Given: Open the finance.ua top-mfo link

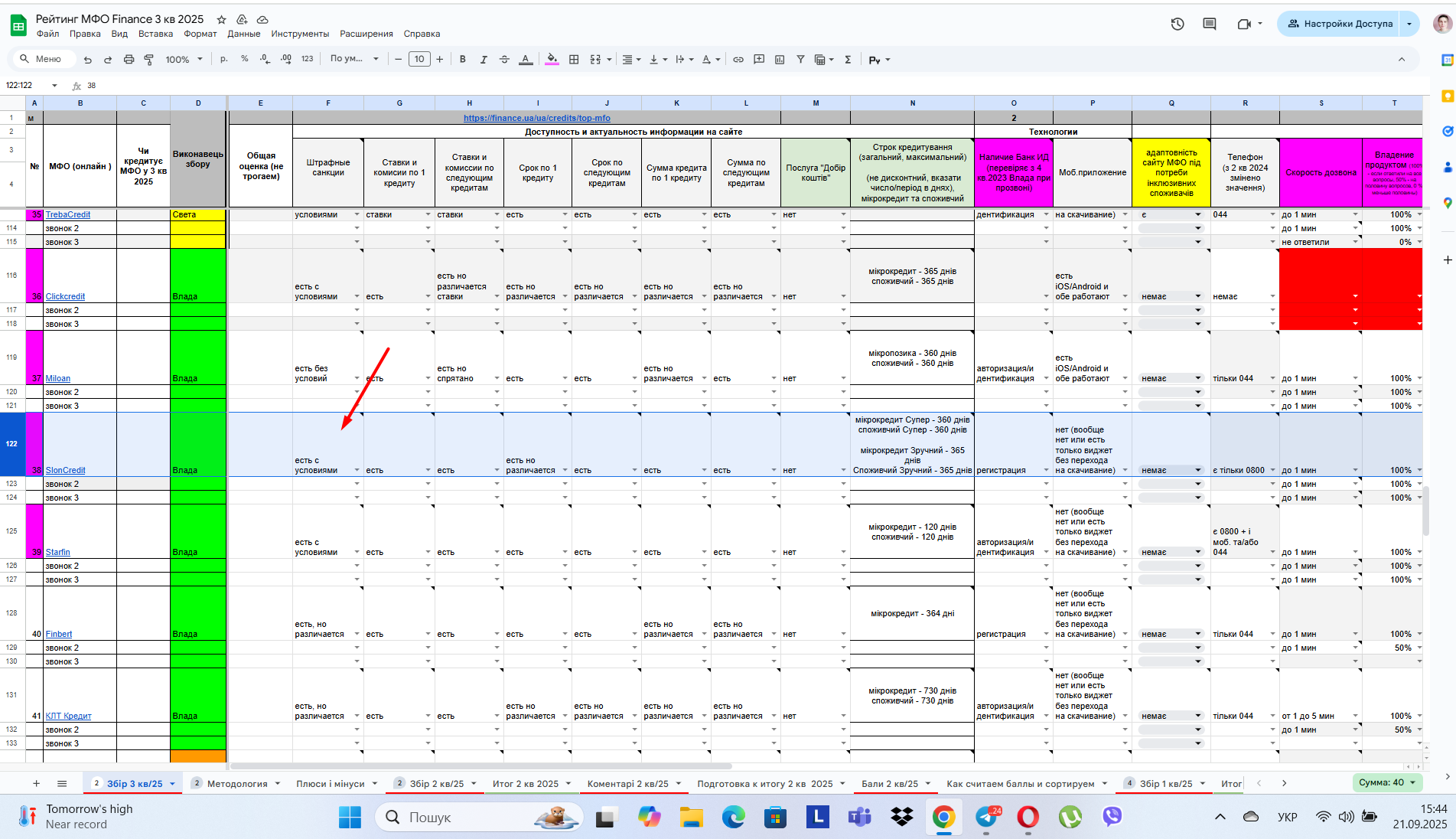Looking at the screenshot, I should point(536,118).
